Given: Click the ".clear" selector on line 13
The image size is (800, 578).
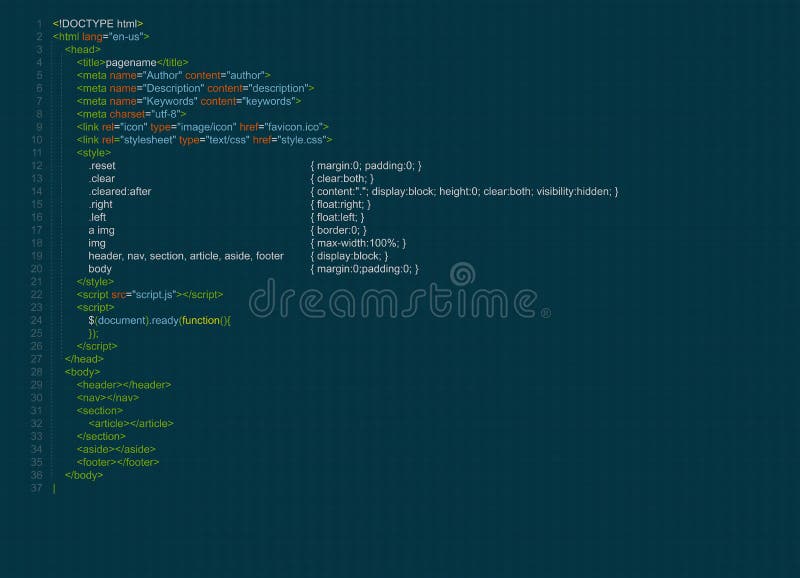Looking at the screenshot, I should (102, 179).
